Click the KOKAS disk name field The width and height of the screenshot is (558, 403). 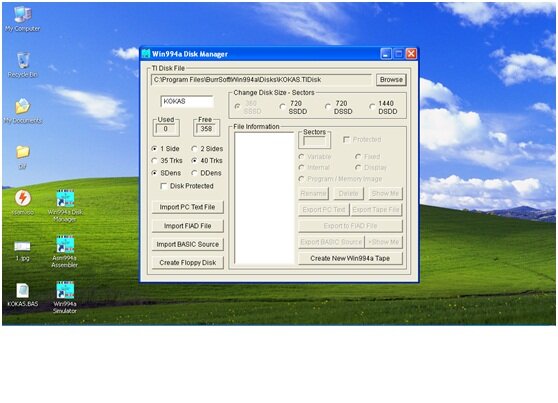pyautogui.click(x=187, y=101)
